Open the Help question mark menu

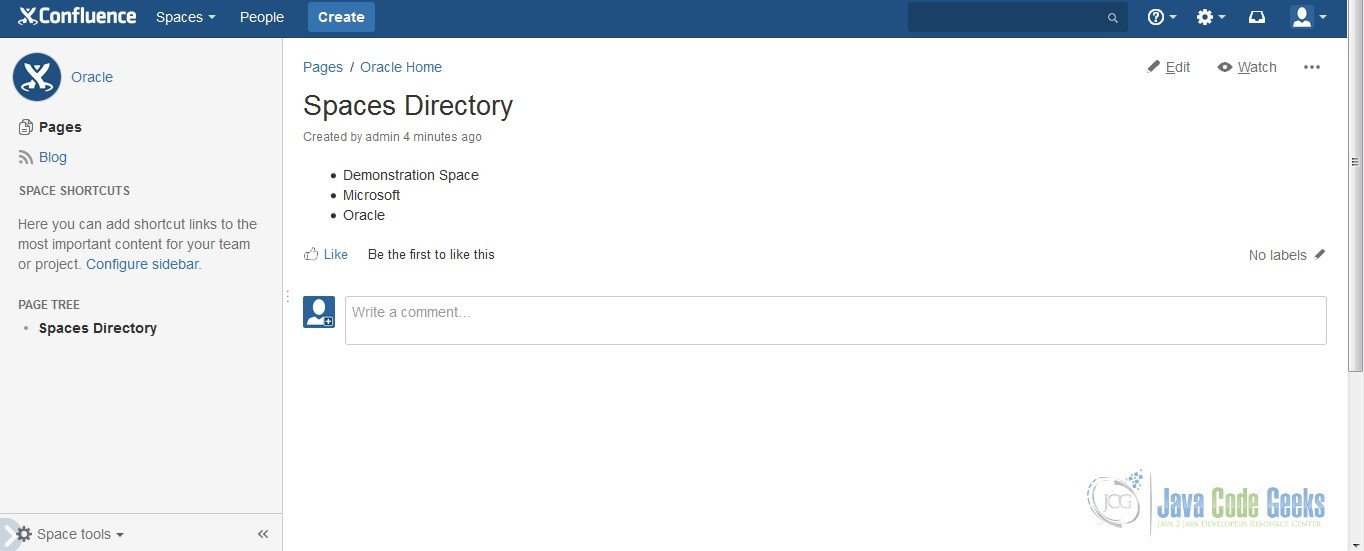1162,17
